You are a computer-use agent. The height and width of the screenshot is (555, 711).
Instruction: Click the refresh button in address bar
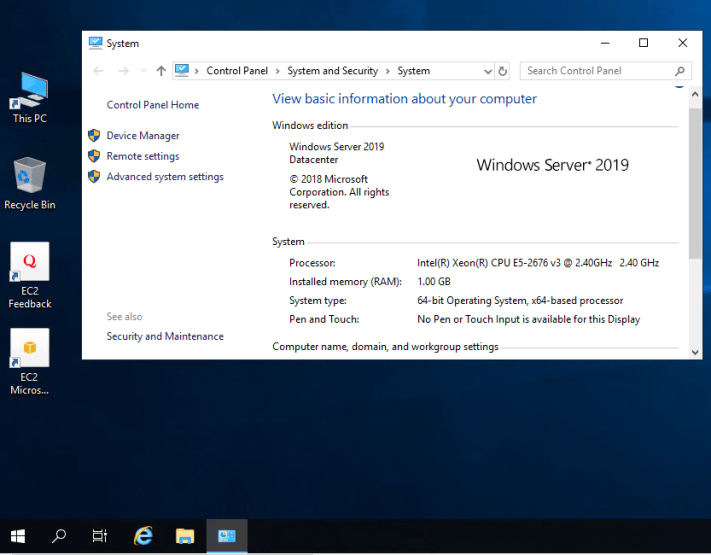click(503, 71)
